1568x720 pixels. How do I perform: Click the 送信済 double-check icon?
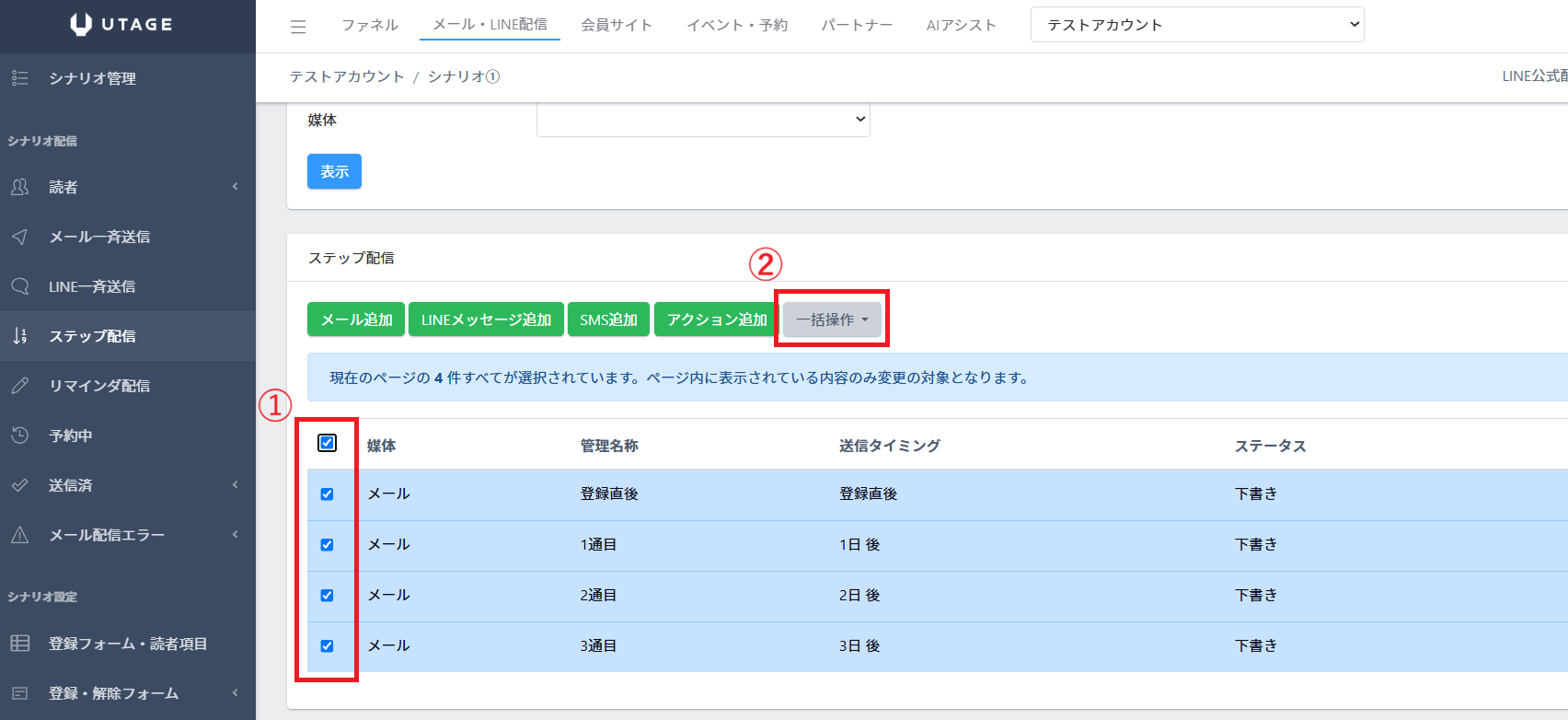click(20, 485)
